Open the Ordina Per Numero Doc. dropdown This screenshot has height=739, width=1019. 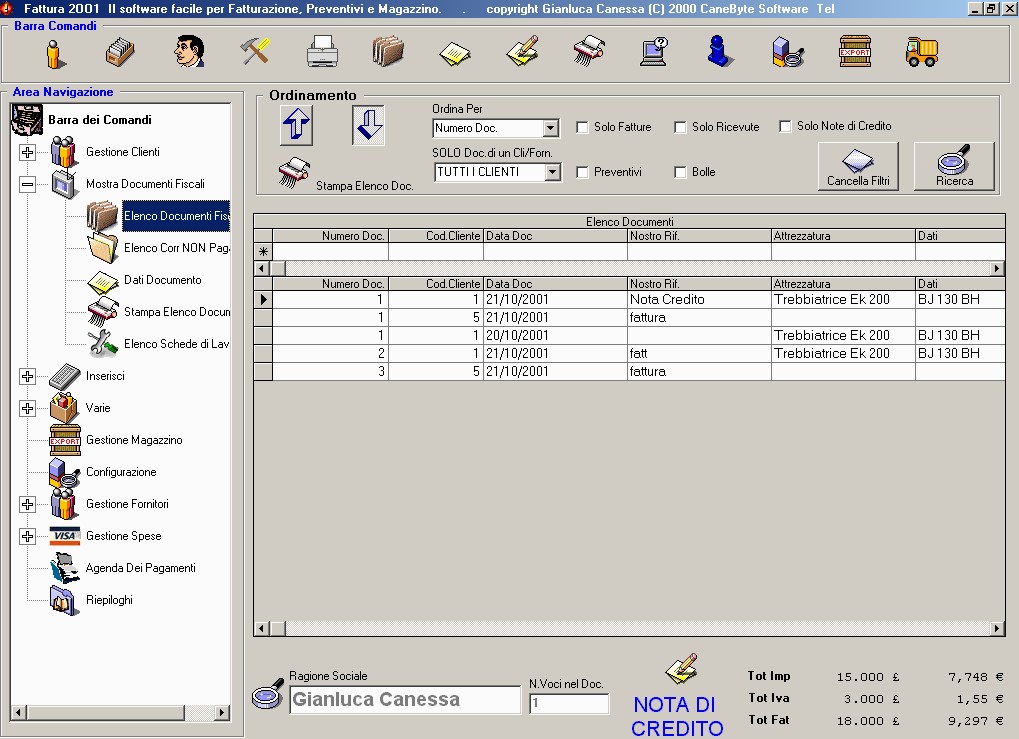[551, 128]
